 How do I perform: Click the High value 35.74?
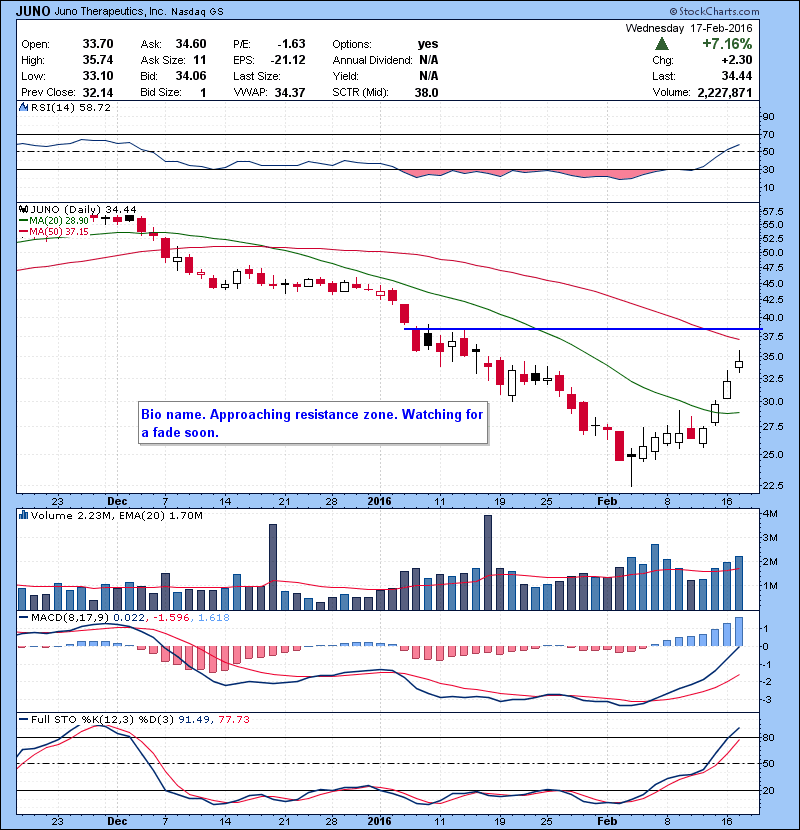pos(98,60)
